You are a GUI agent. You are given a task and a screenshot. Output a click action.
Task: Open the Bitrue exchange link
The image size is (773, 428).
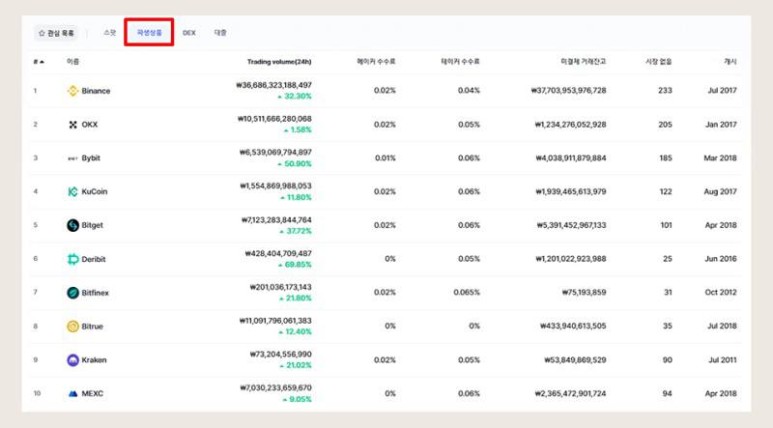point(92,326)
